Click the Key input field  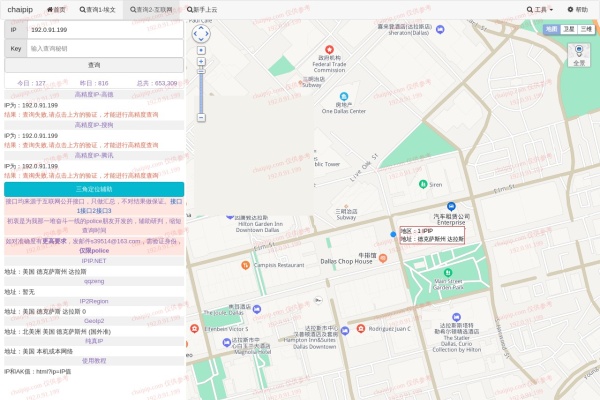coord(105,48)
